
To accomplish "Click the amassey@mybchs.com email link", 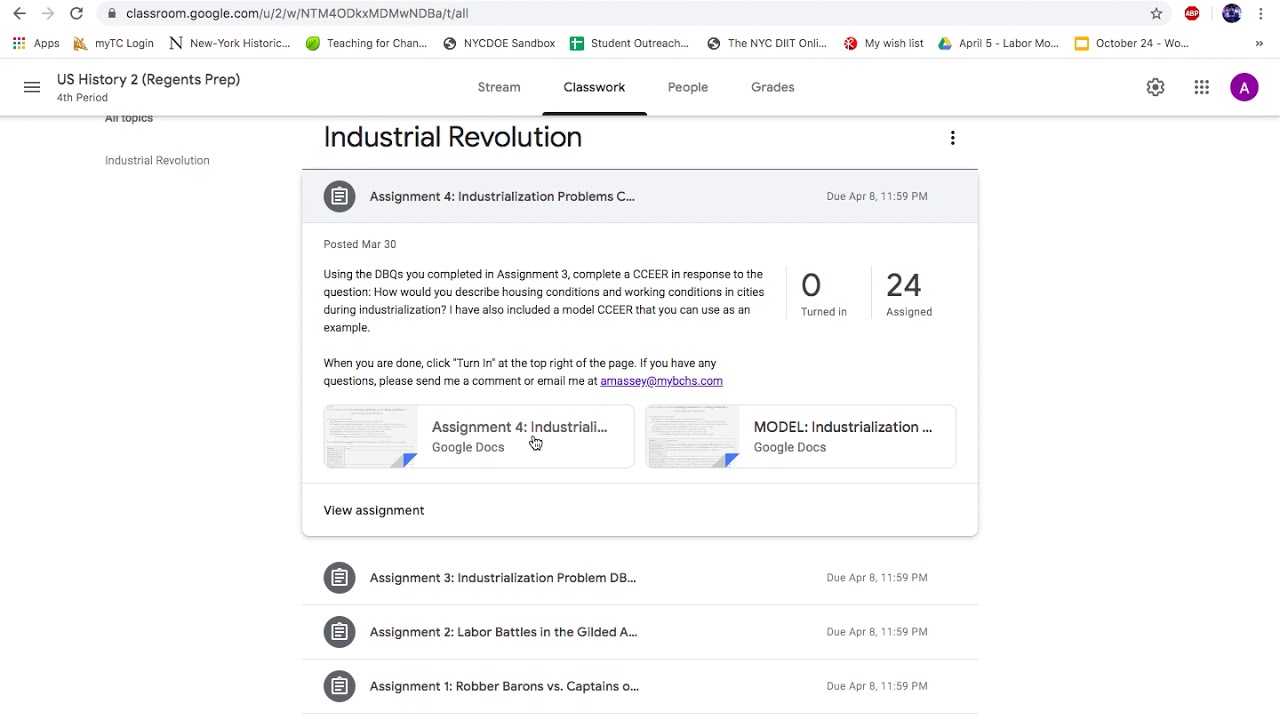I will (x=661, y=381).
